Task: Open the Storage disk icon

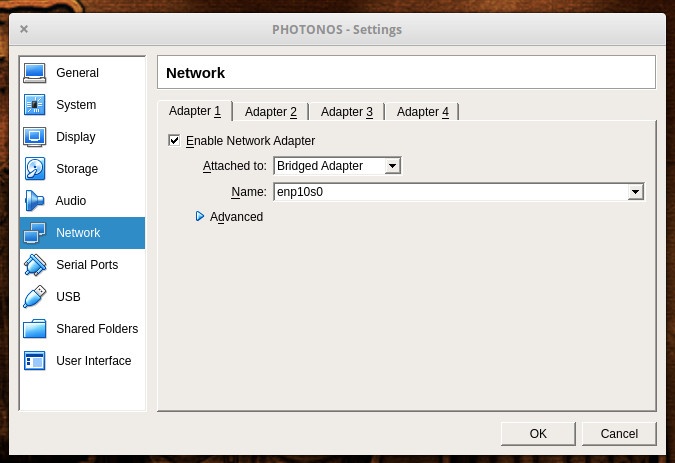Action: [35, 169]
